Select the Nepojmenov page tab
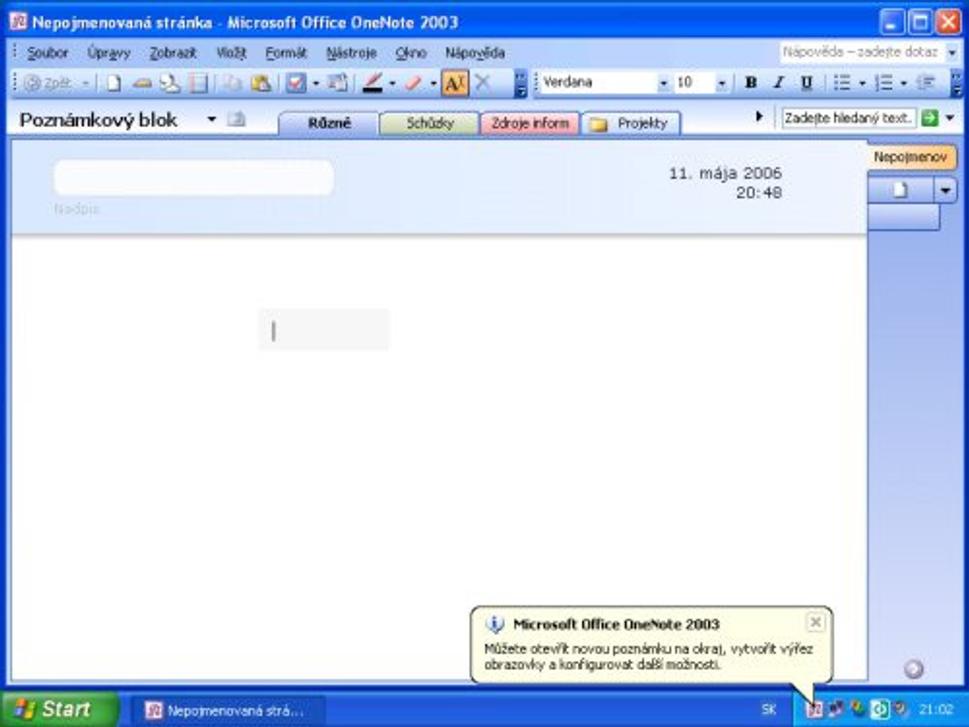Screen dimensions: 969x727 click(910, 157)
